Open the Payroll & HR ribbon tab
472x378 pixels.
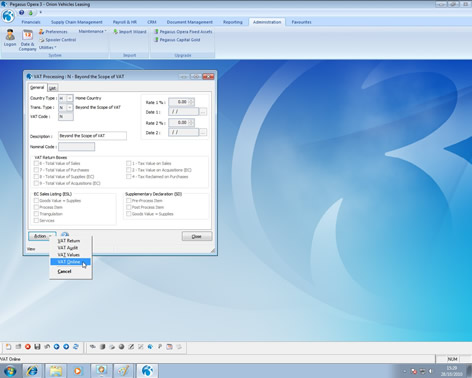(x=125, y=22)
